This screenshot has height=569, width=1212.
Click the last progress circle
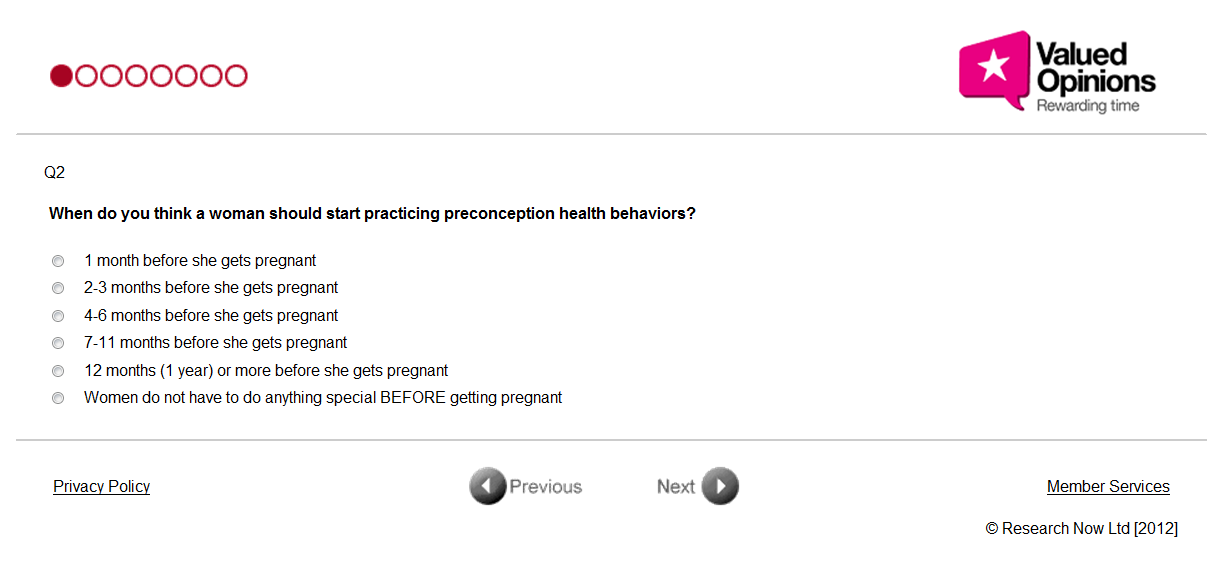[x=236, y=76]
